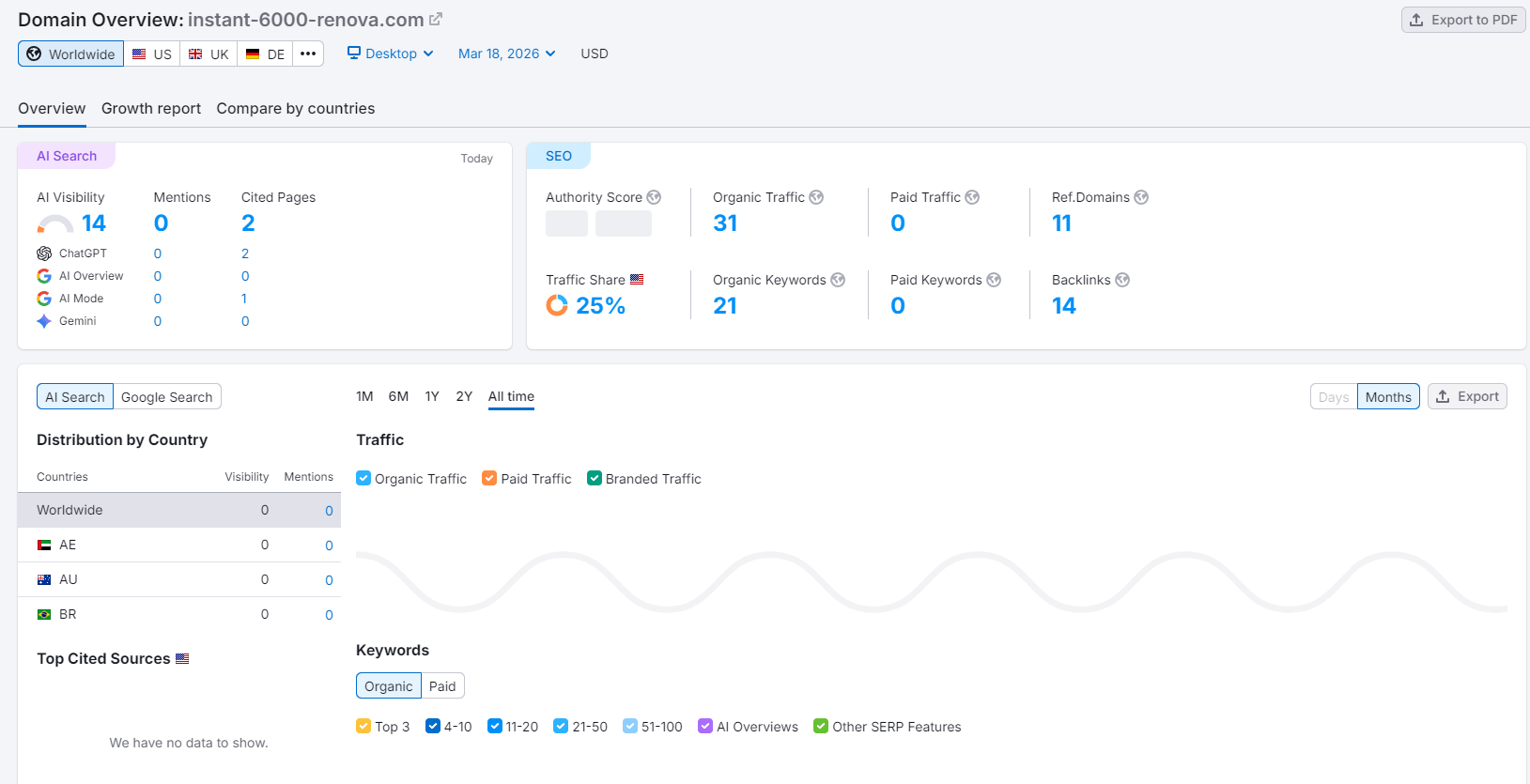This screenshot has height=784, width=1530.
Task: Open Organic Traffic value 31
Action: [x=725, y=223]
